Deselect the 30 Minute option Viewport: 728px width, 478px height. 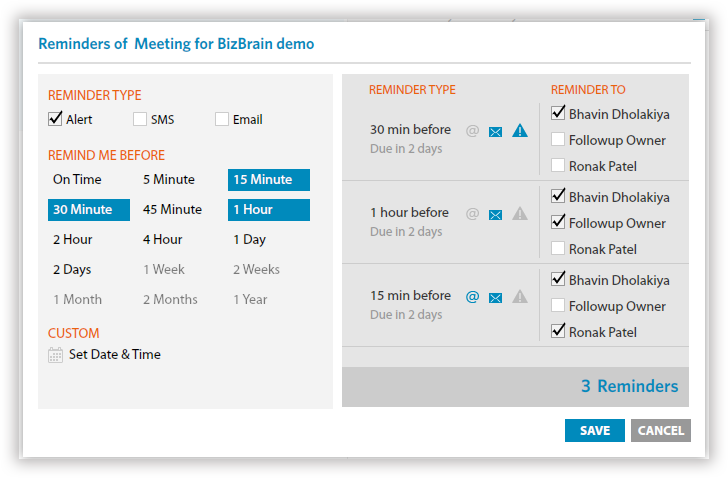pos(89,210)
